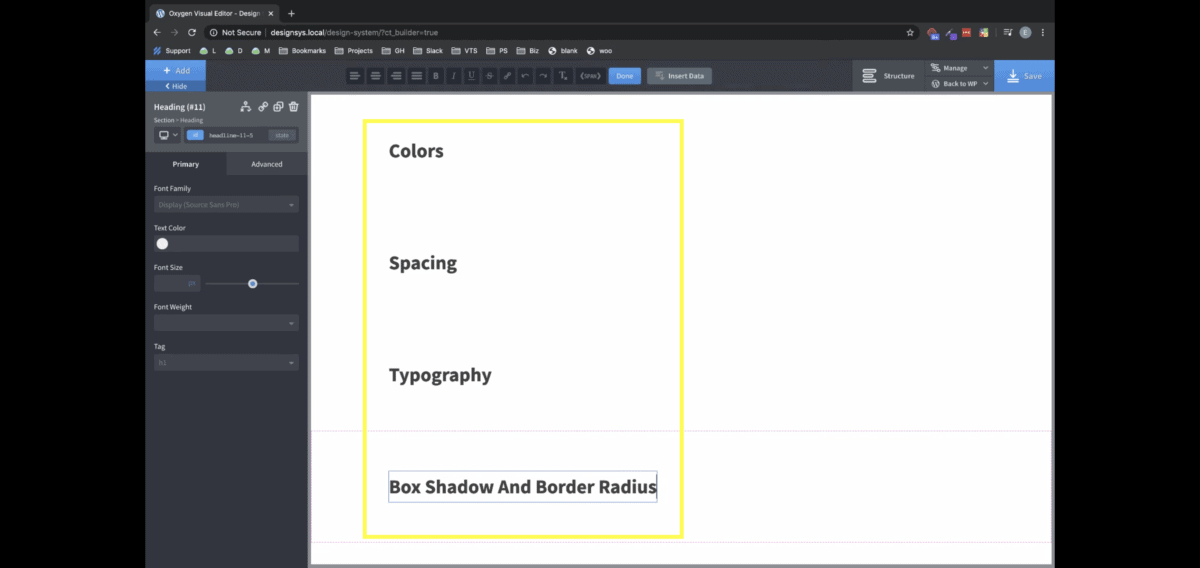Click the duplicate element icon
Image resolution: width=1200 pixels, height=568 pixels.
click(279, 107)
